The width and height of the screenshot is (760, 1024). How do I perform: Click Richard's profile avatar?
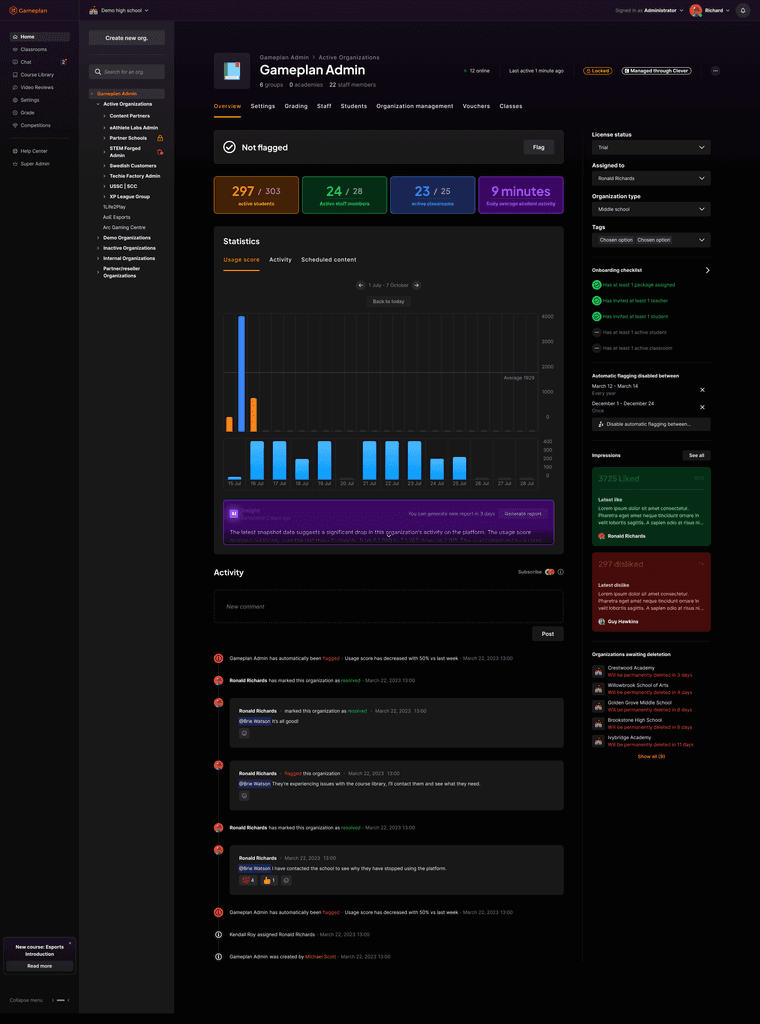[695, 10]
